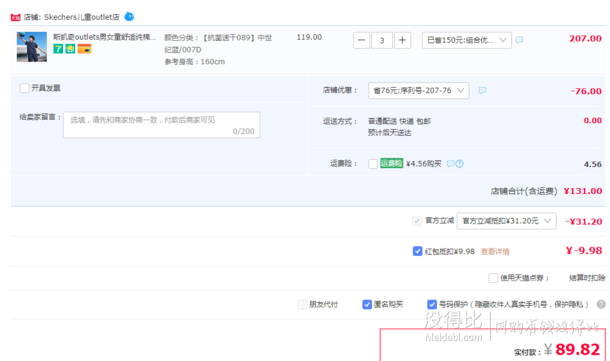
Task: Click the shop name Skechers儿童outlet店
Action: 82,17
